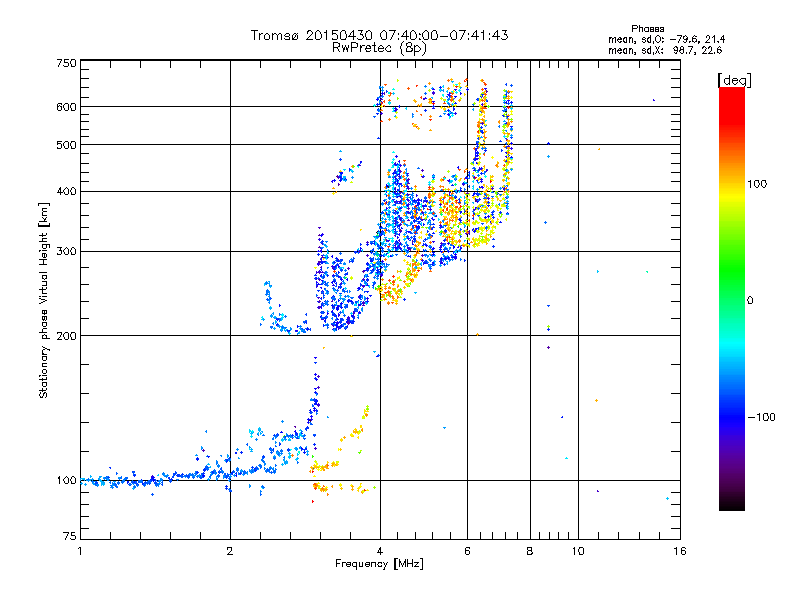Click the colorbar label '100'
This screenshot has width=800, height=600.
click(757, 184)
